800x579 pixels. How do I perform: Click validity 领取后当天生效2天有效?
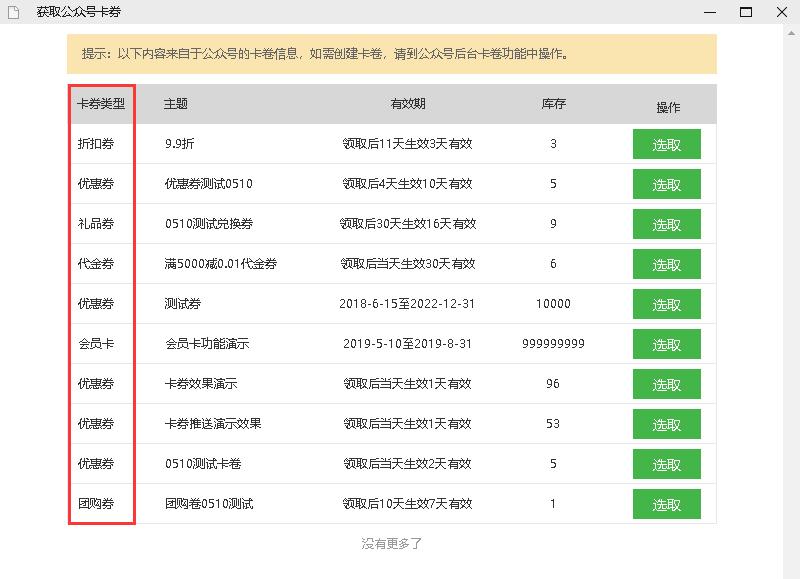(x=407, y=464)
